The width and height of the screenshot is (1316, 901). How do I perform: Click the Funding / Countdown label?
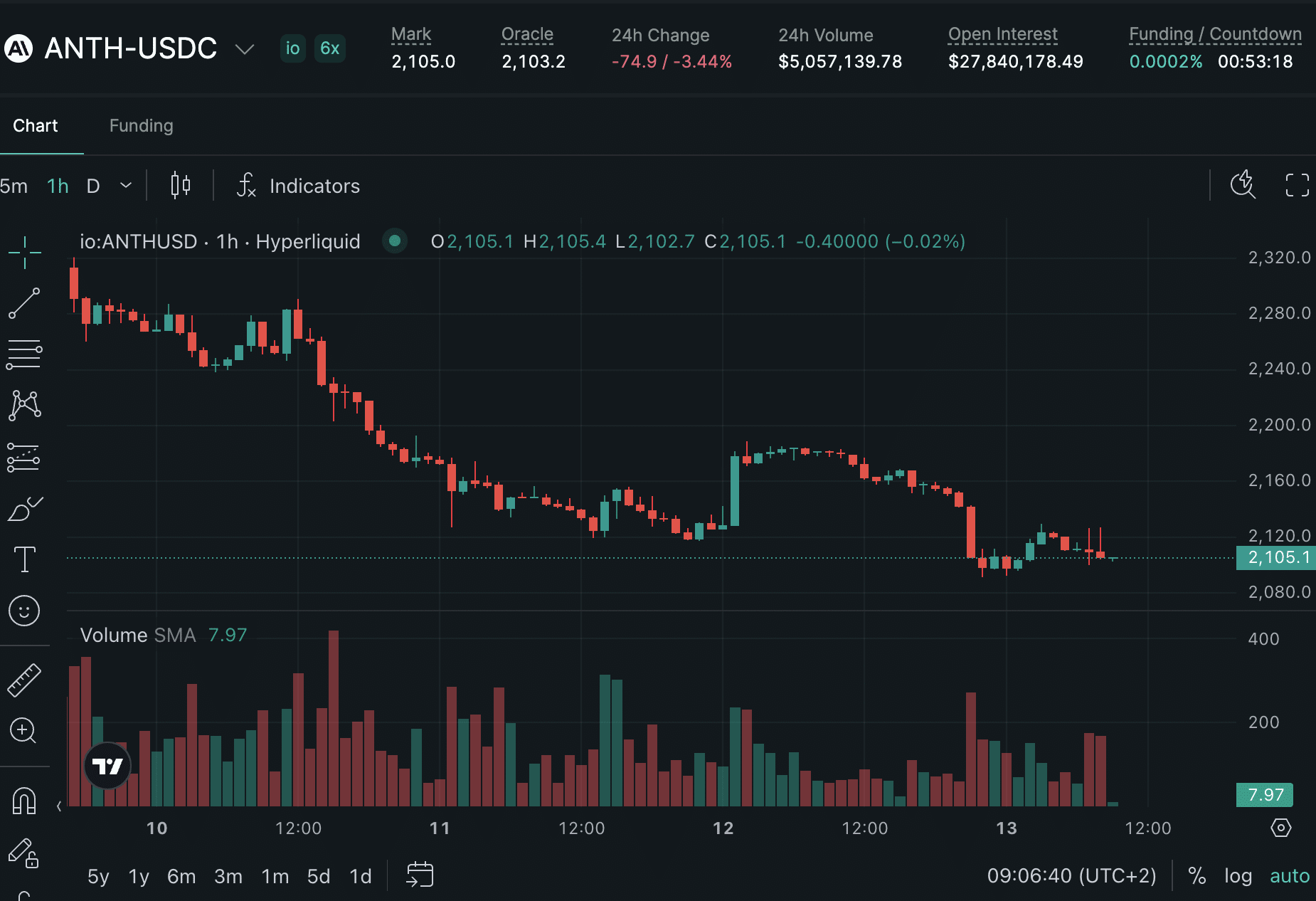[x=1215, y=34]
